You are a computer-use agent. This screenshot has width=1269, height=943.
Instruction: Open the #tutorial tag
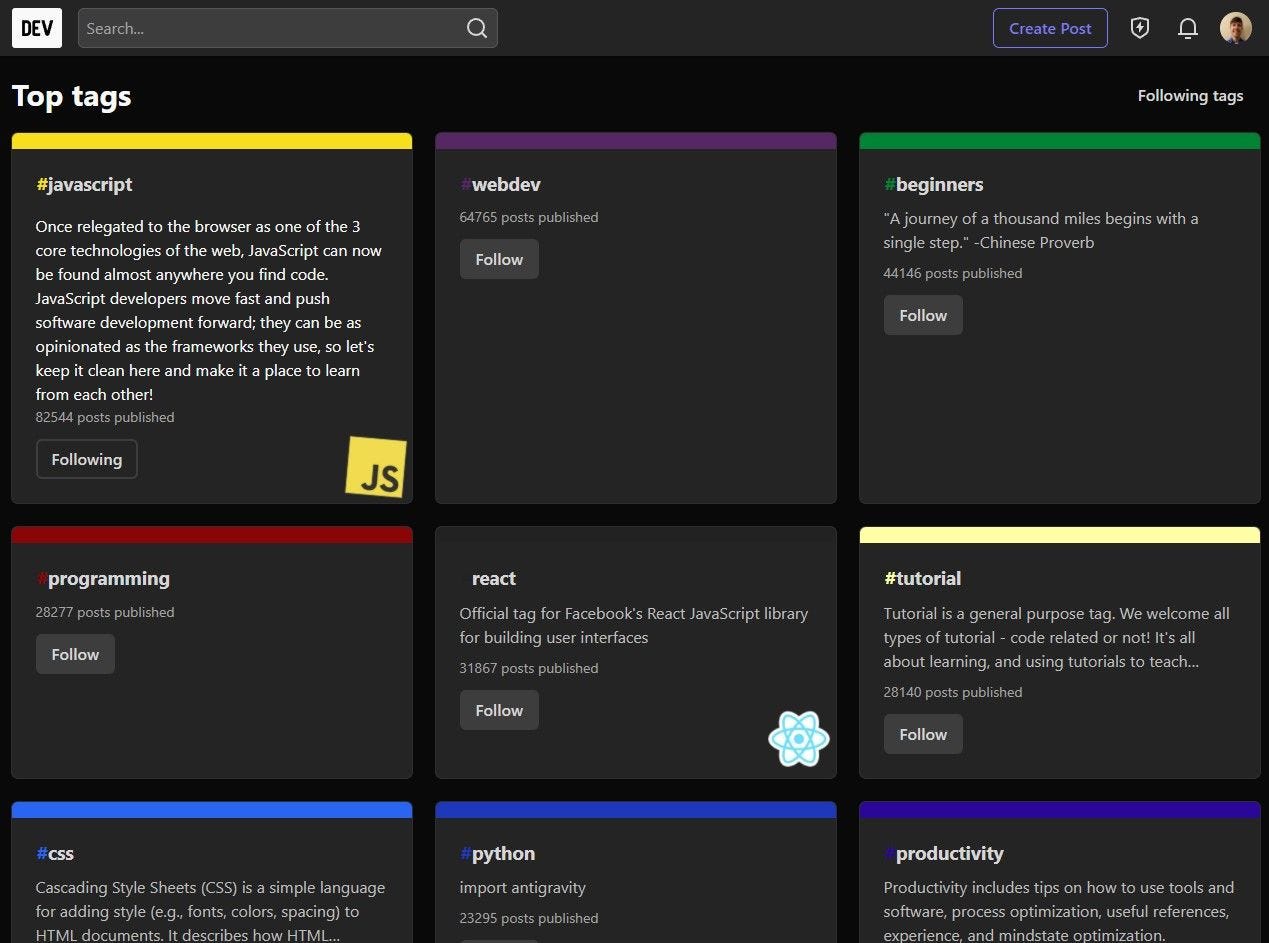[x=923, y=578]
